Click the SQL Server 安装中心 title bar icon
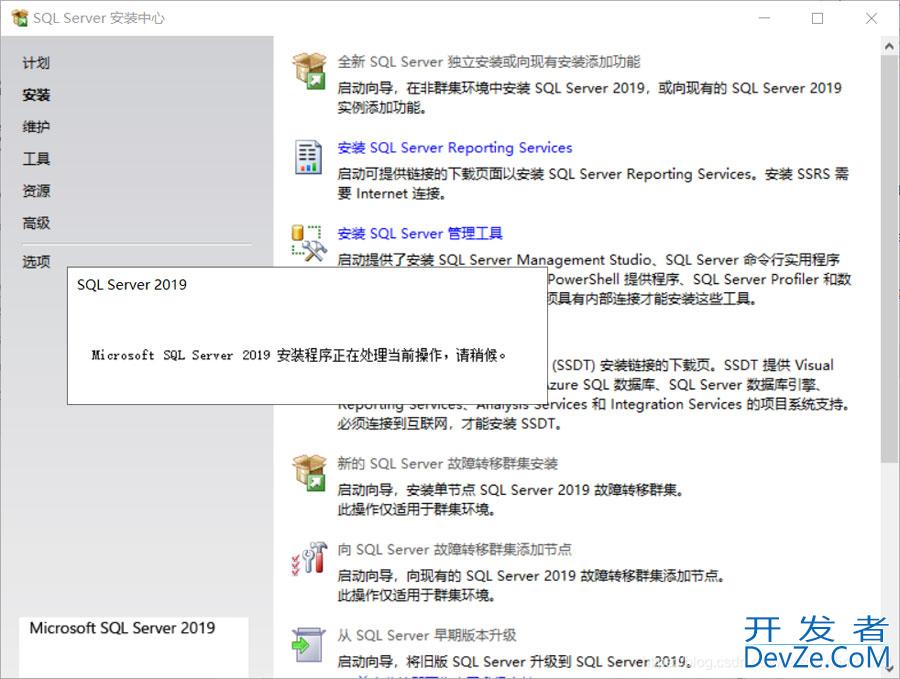 20,18
